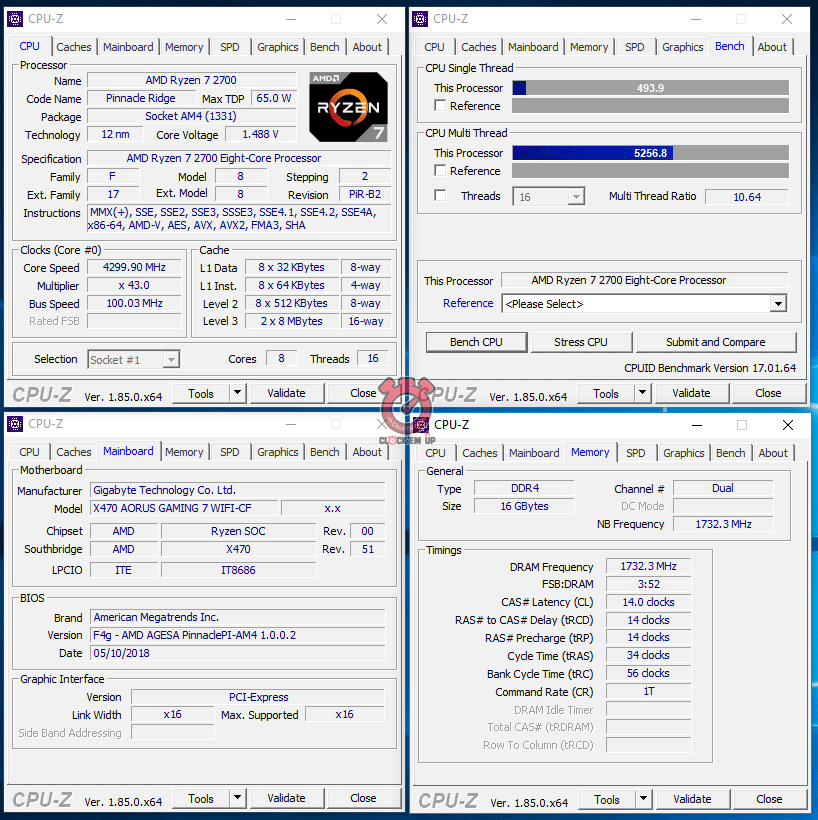The image size is (818, 820).
Task: Open Graphics tab in the Memory window
Action: pos(683,453)
